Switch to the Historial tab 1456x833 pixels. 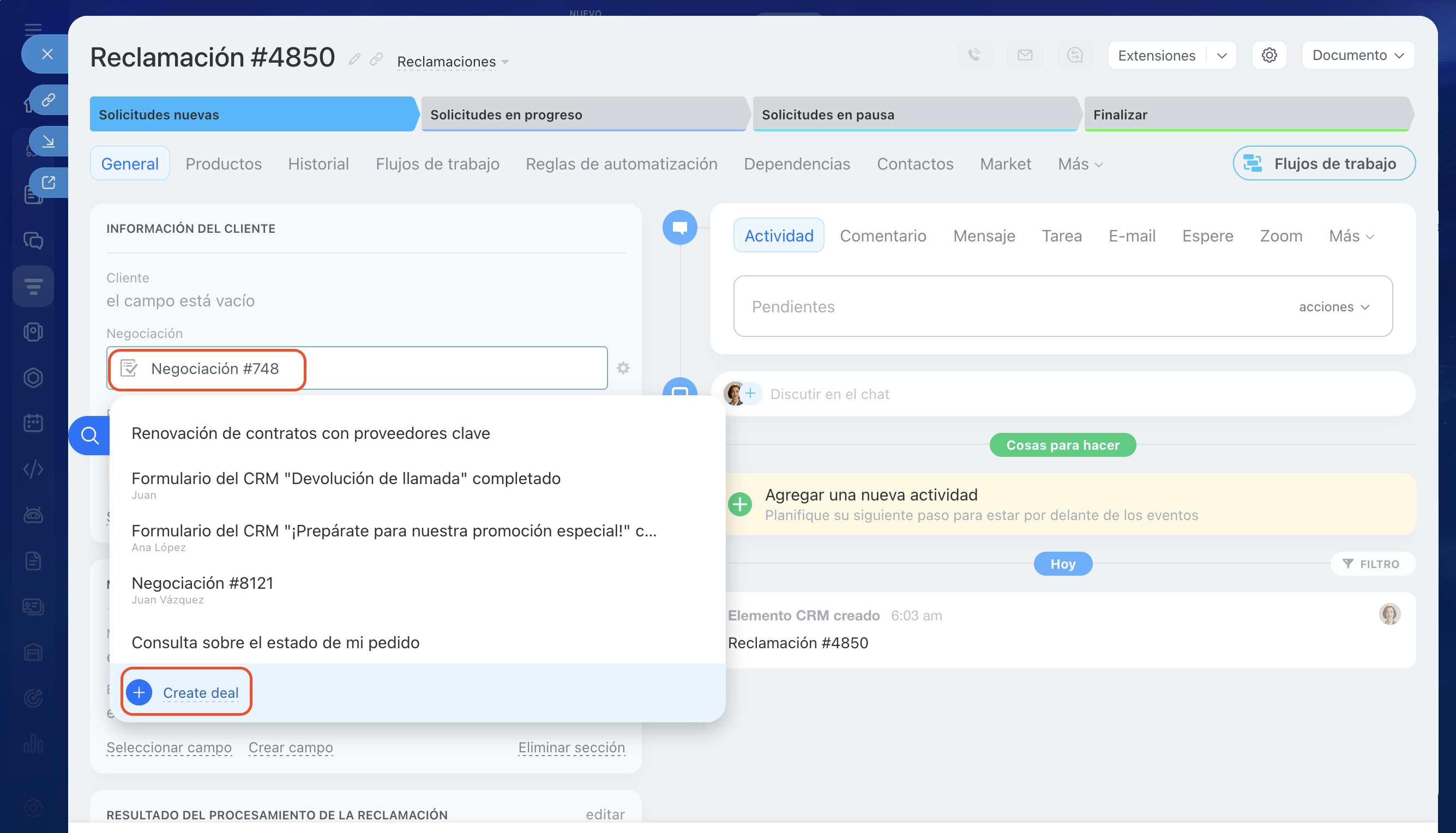[318, 164]
